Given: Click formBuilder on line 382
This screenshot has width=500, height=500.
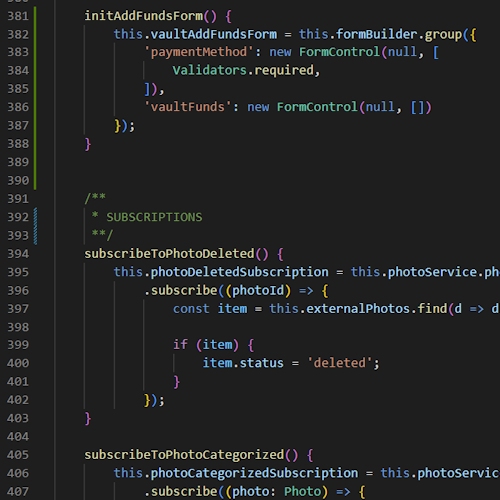Looking at the screenshot, I should click(x=377, y=34).
